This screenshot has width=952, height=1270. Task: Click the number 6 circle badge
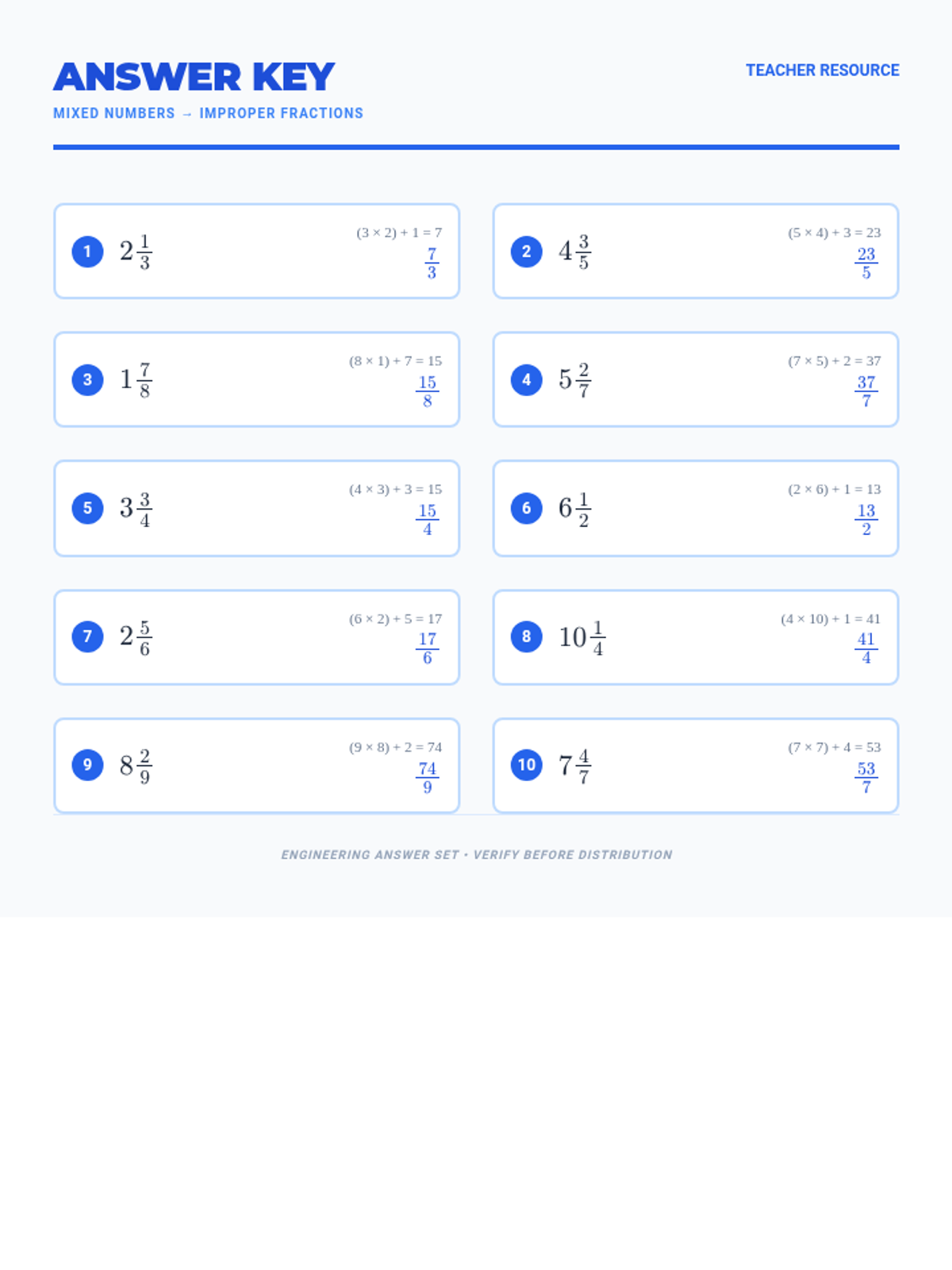[x=526, y=508]
